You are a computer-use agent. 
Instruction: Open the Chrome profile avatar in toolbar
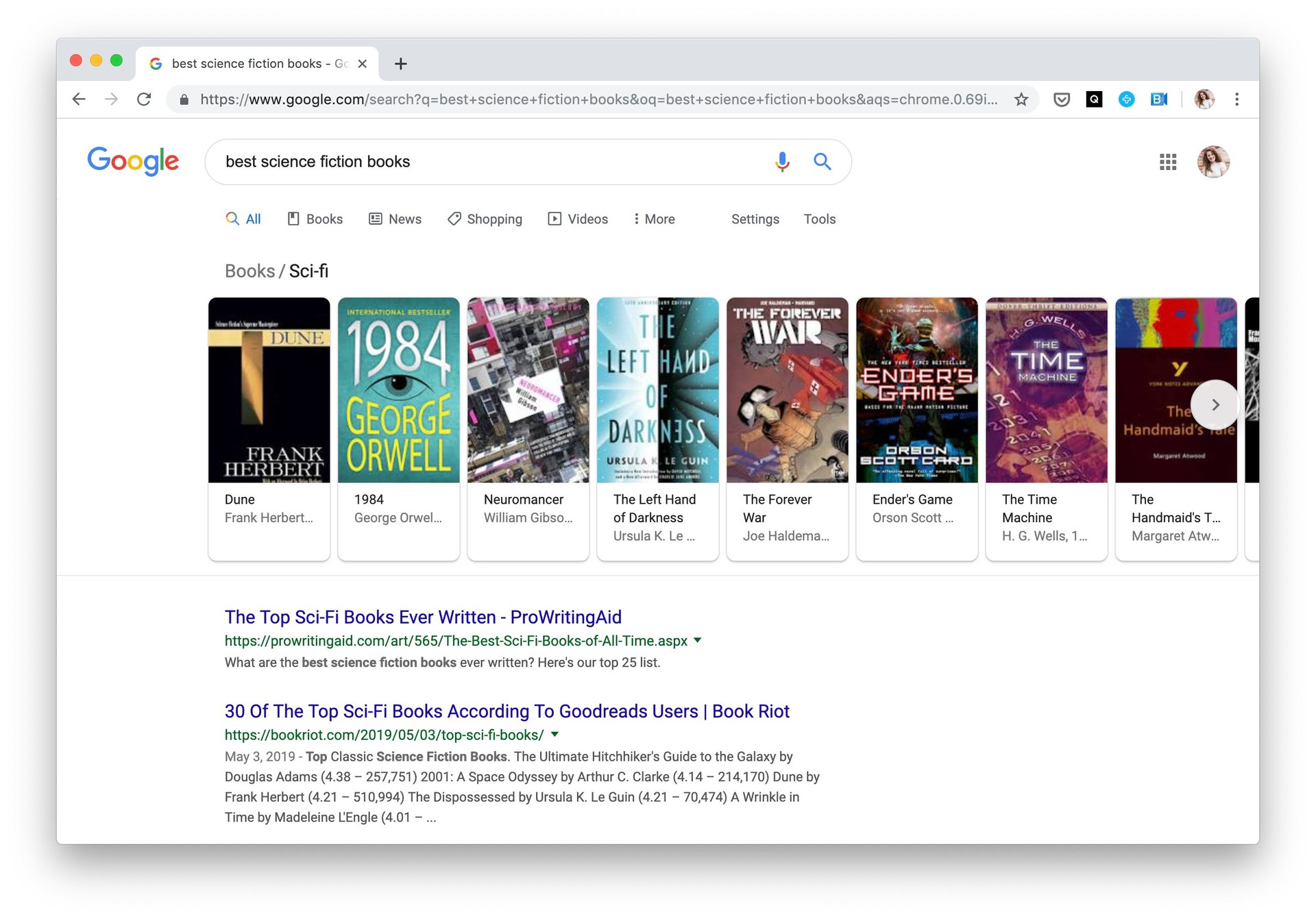pos(1204,99)
